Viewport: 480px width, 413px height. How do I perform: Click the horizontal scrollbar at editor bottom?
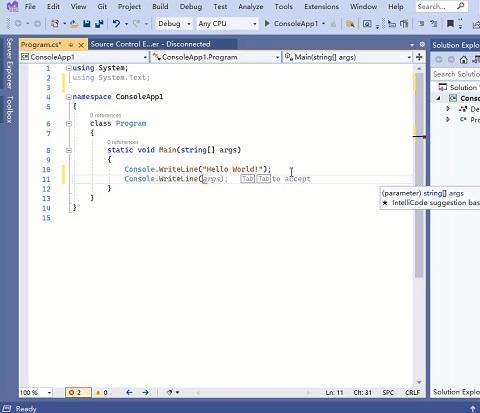tap(253, 392)
